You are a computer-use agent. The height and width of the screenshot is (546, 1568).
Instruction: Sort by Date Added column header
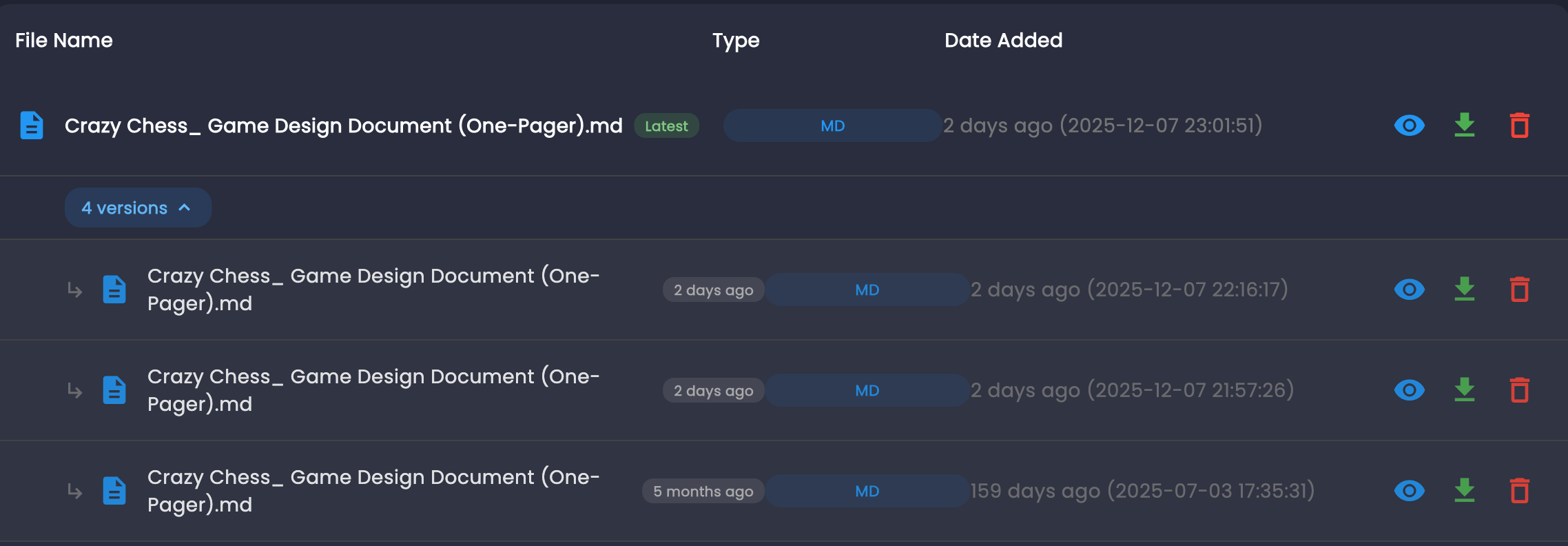tap(1003, 40)
